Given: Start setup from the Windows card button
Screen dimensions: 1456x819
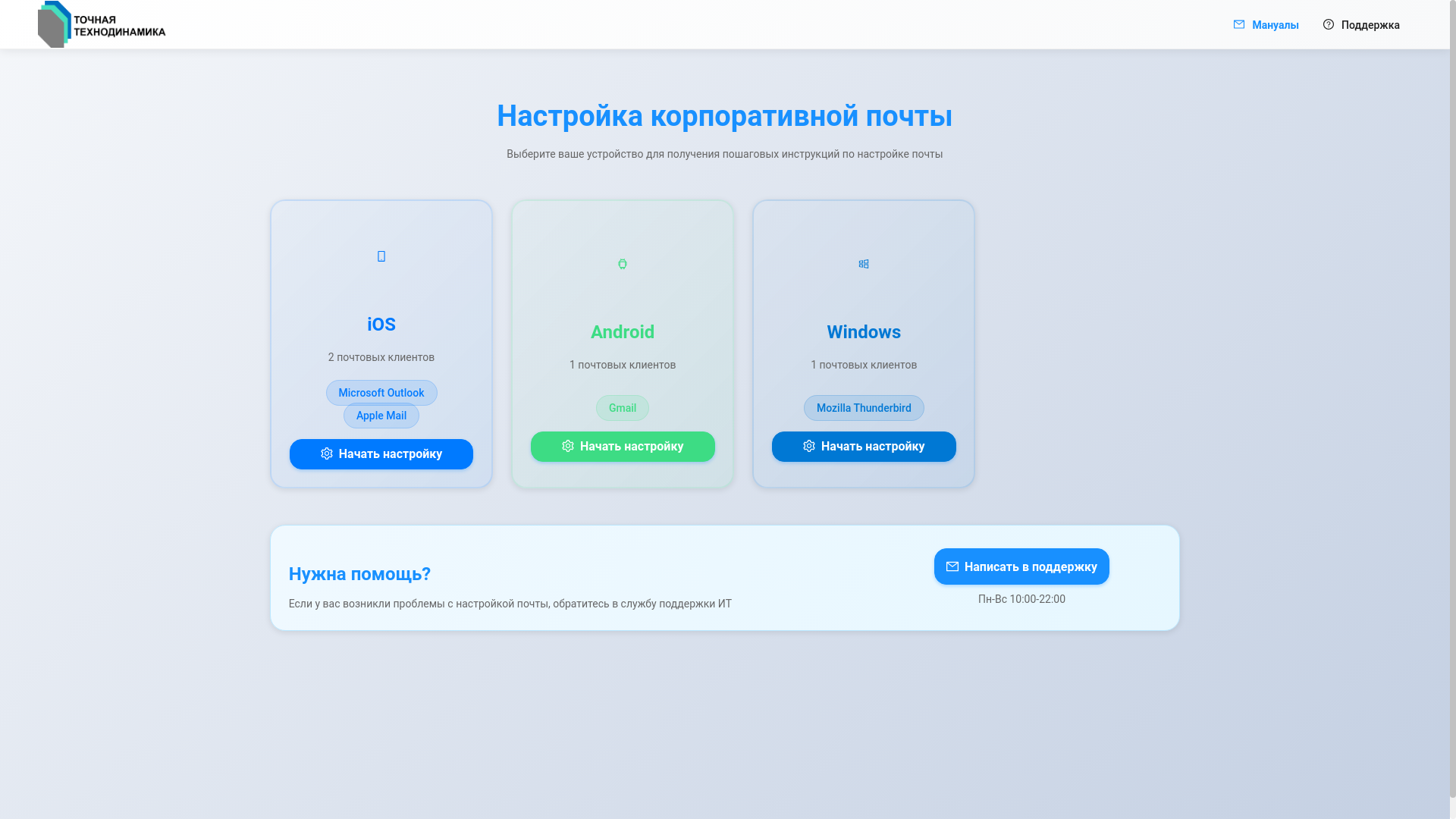Looking at the screenshot, I should point(864,447).
